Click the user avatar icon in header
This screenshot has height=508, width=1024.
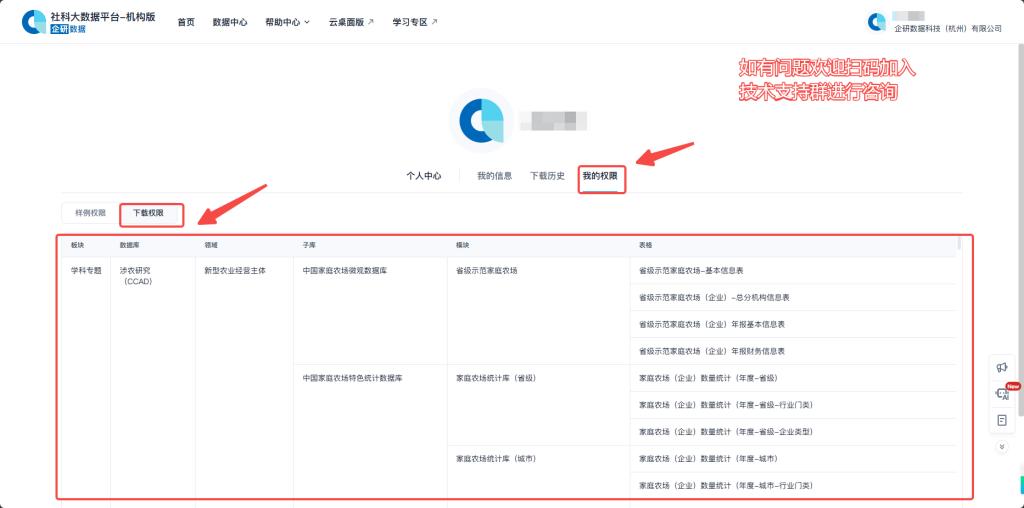tap(877, 21)
